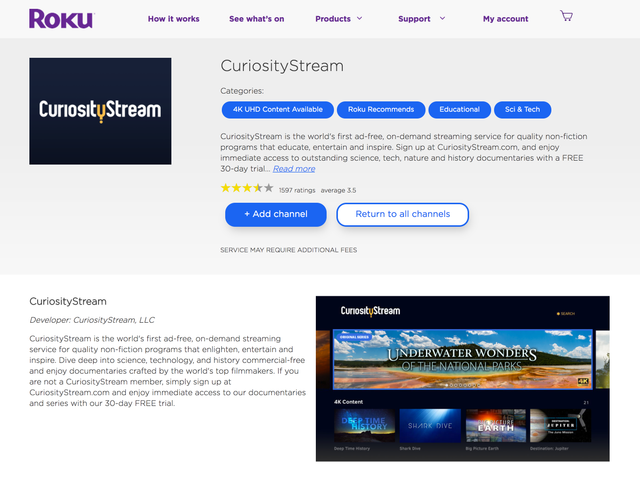Click the Add channel button

tap(275, 214)
